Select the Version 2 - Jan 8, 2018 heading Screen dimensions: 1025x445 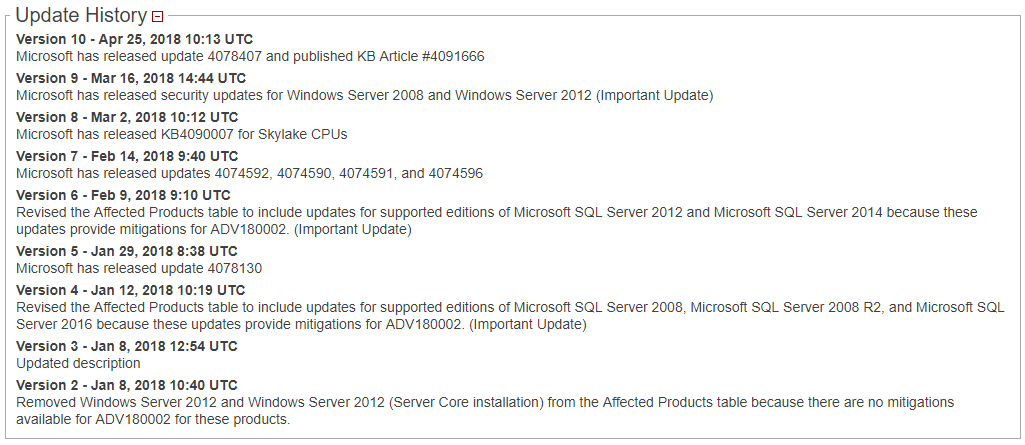pyautogui.click(x=127, y=386)
